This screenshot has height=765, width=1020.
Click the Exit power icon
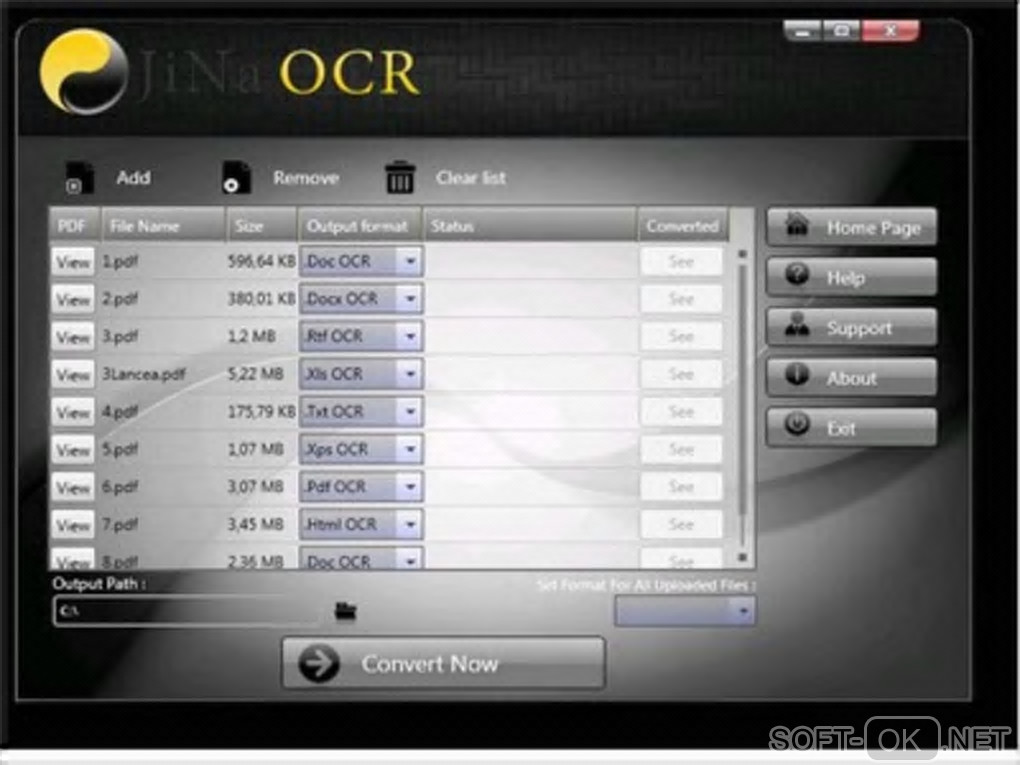(x=797, y=425)
